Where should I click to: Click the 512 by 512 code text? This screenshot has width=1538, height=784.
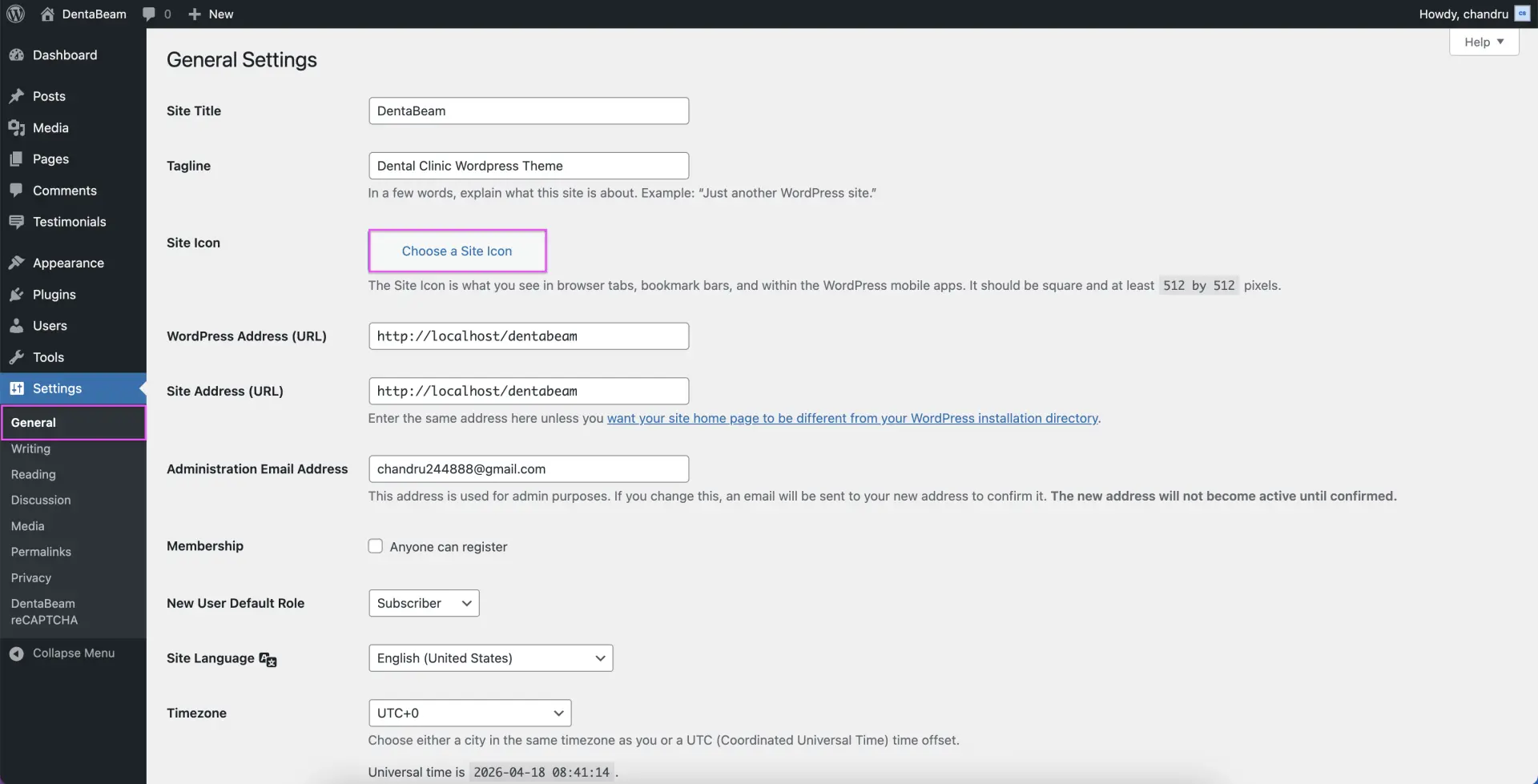(1198, 285)
